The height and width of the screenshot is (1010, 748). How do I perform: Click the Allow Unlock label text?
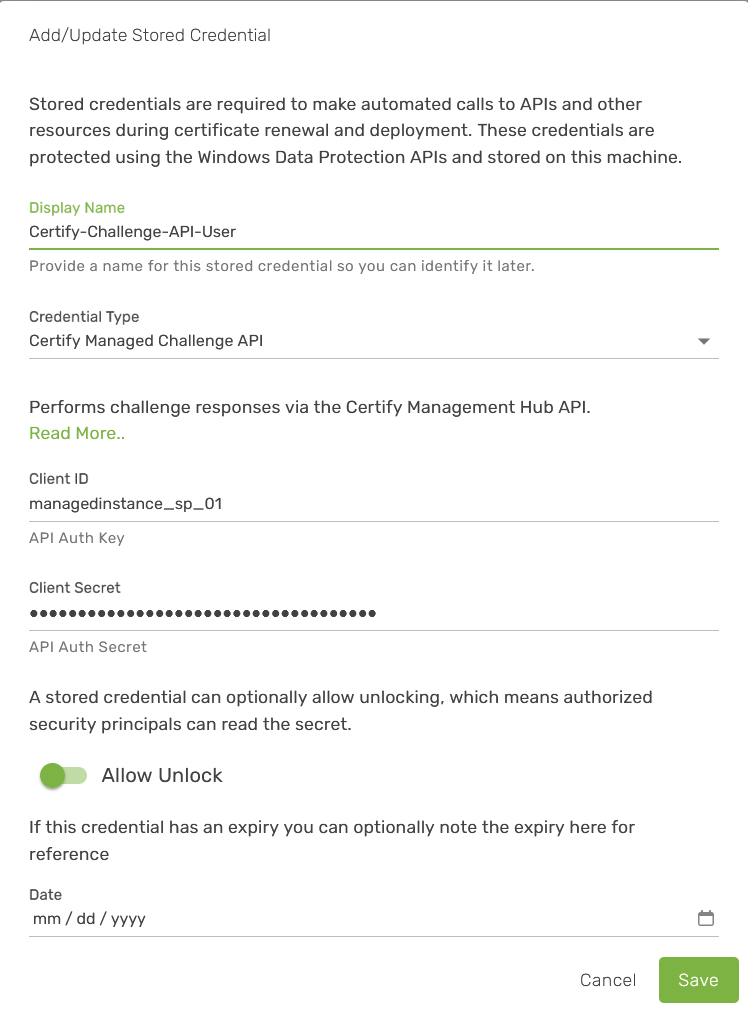coord(162,775)
